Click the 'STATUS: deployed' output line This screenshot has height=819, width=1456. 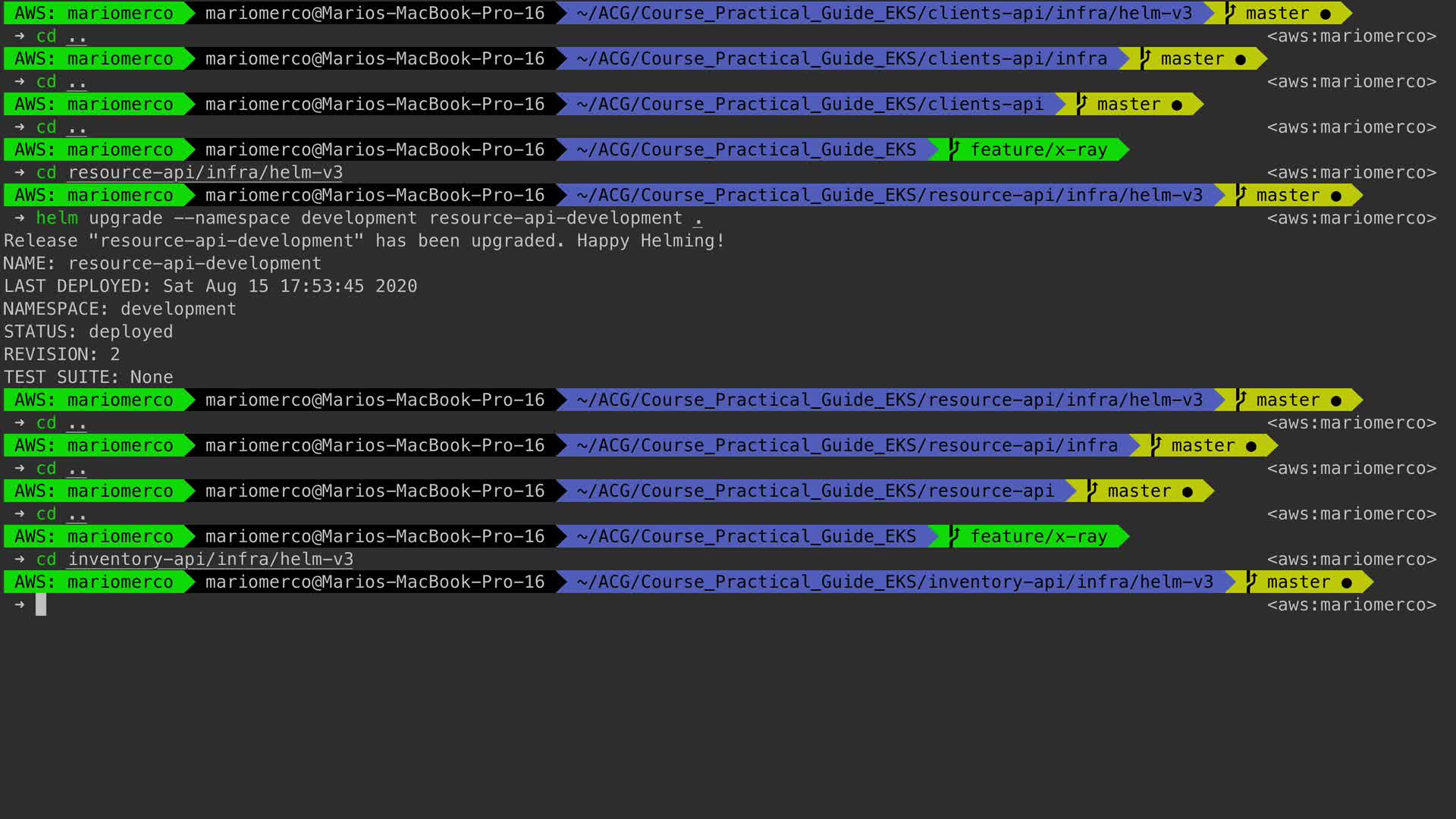(88, 331)
